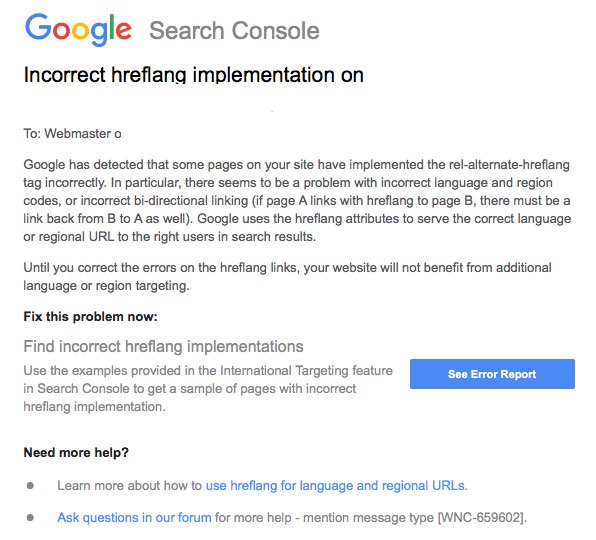Click the bullet beside 'Ask questions in our forum'
Viewport: 596px width, 540px height.
30,518
